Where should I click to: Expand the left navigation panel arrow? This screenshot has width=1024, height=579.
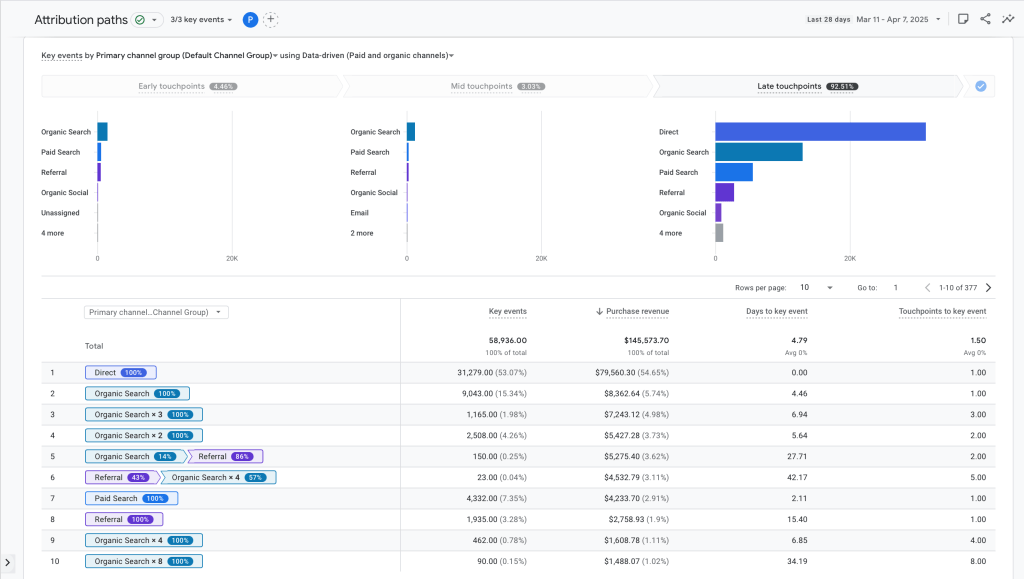[8, 563]
